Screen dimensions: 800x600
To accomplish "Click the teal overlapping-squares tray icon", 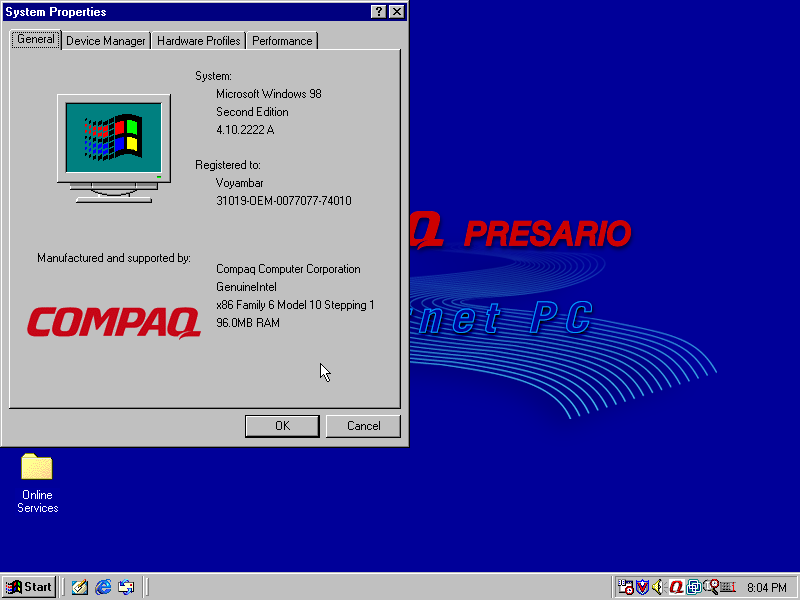I will pyautogui.click(x=693, y=587).
